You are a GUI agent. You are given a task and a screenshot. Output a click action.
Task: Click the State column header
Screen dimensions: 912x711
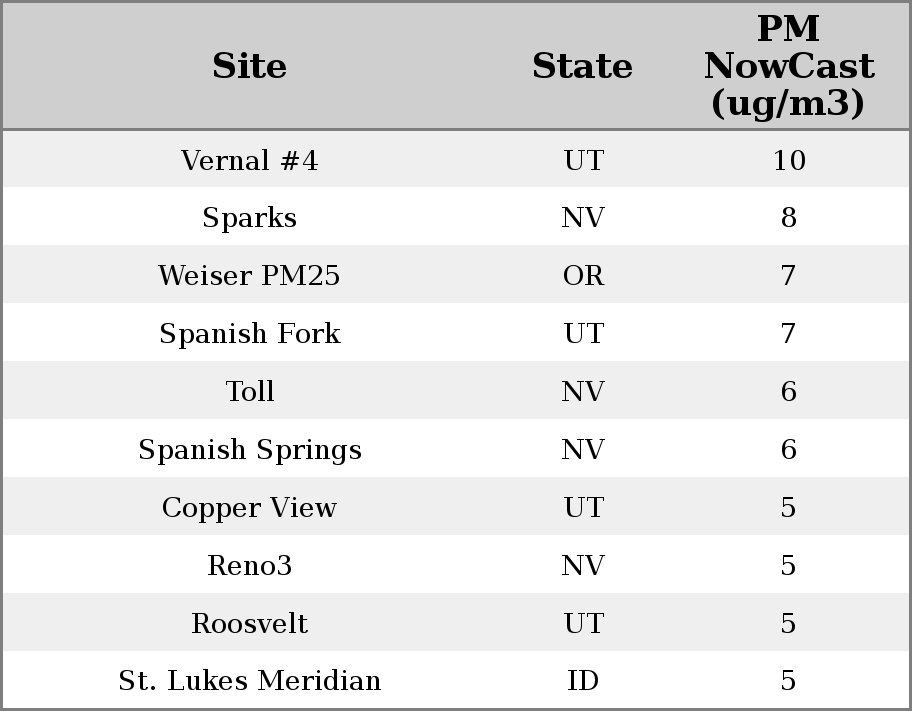[582, 66]
